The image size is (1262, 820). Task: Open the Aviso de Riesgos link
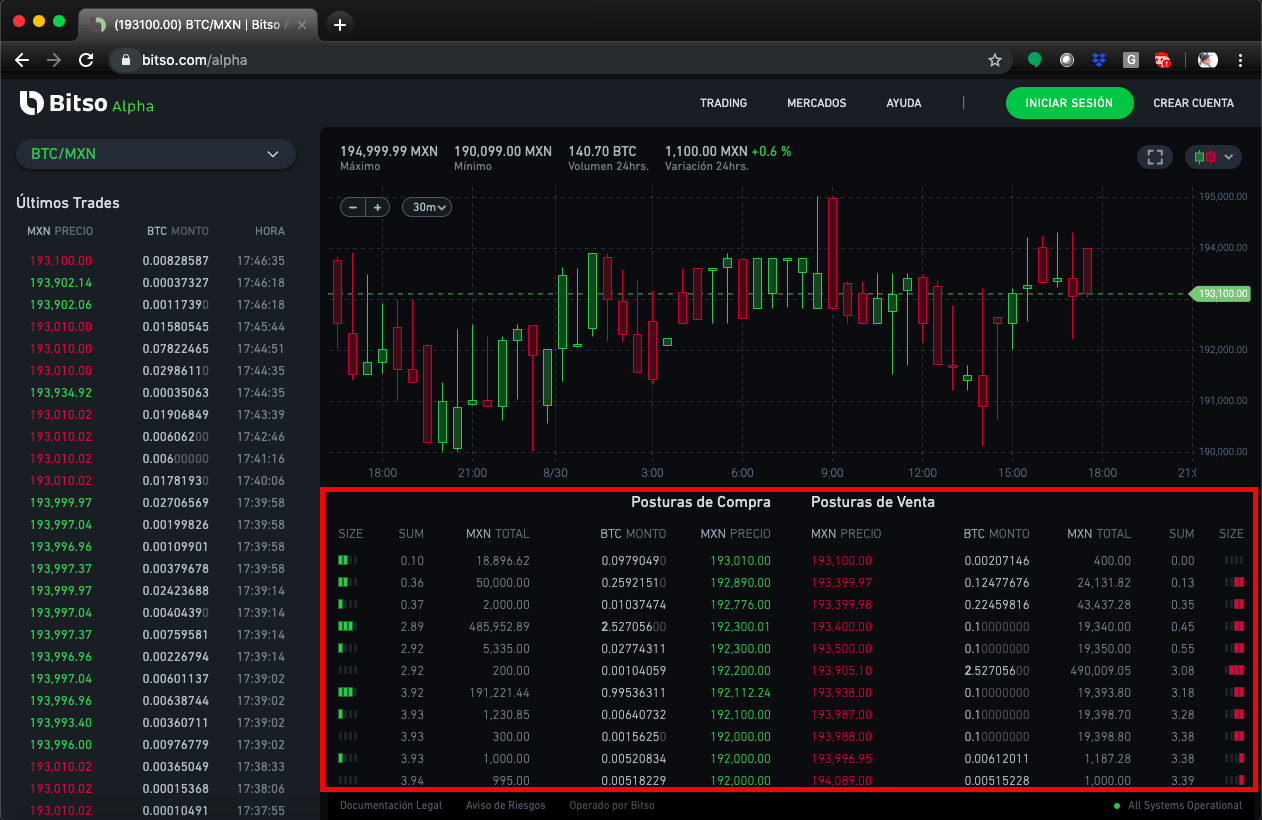click(x=506, y=805)
